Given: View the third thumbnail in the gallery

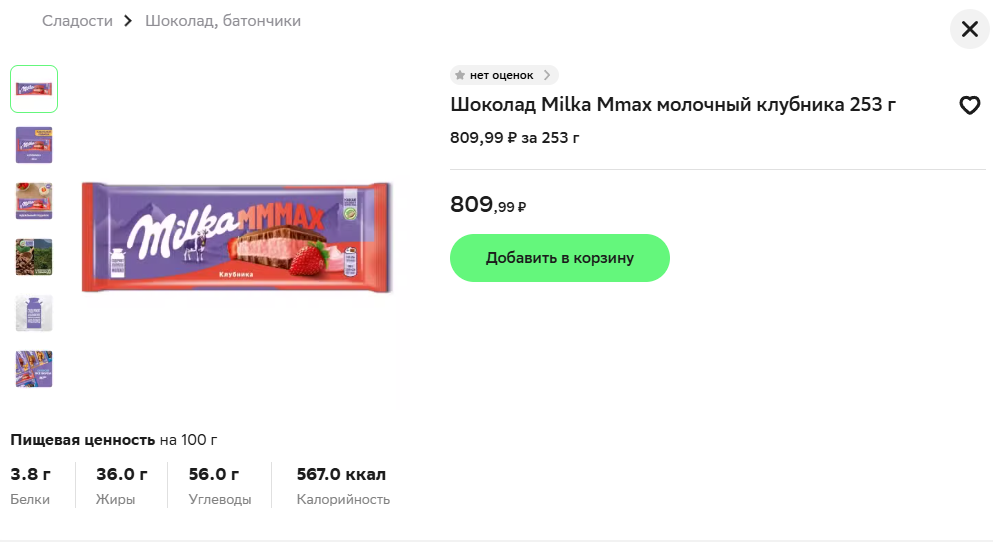Looking at the screenshot, I should click(x=34, y=201).
